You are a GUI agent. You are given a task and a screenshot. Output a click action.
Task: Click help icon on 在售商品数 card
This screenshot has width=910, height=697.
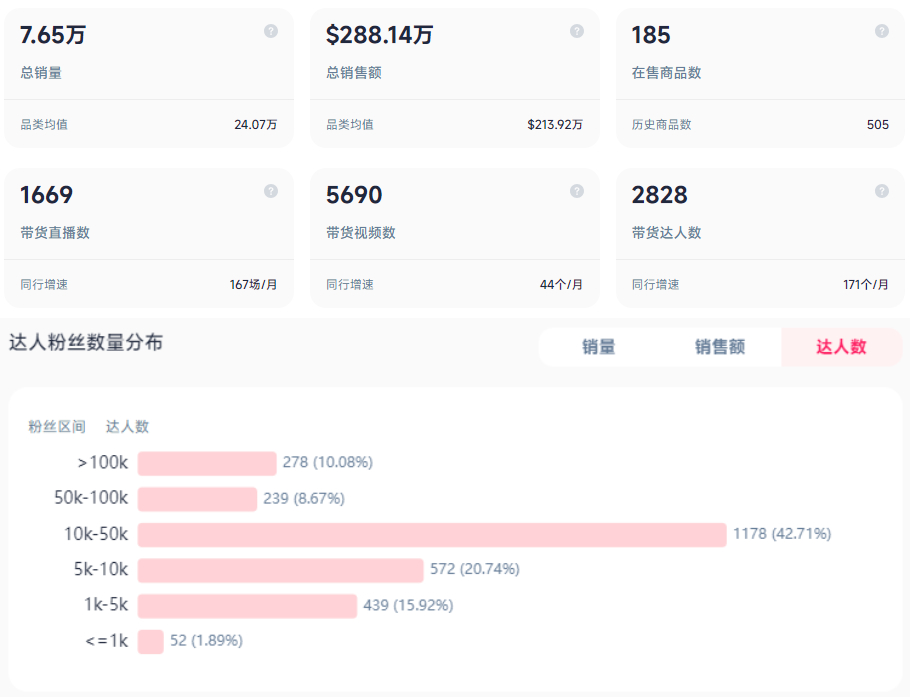click(882, 31)
